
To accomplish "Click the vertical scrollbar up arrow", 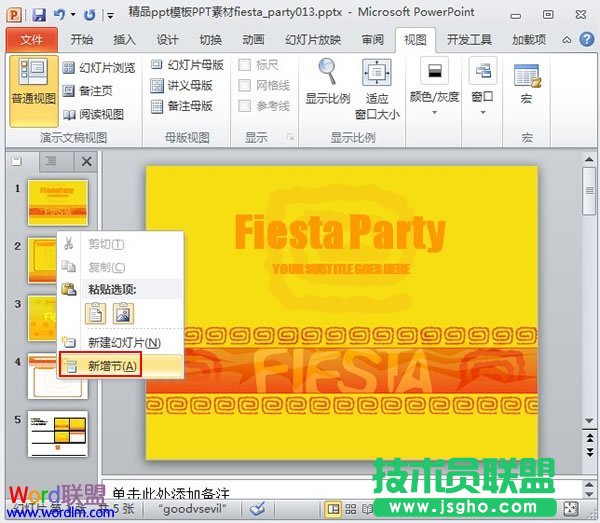I will point(589,159).
